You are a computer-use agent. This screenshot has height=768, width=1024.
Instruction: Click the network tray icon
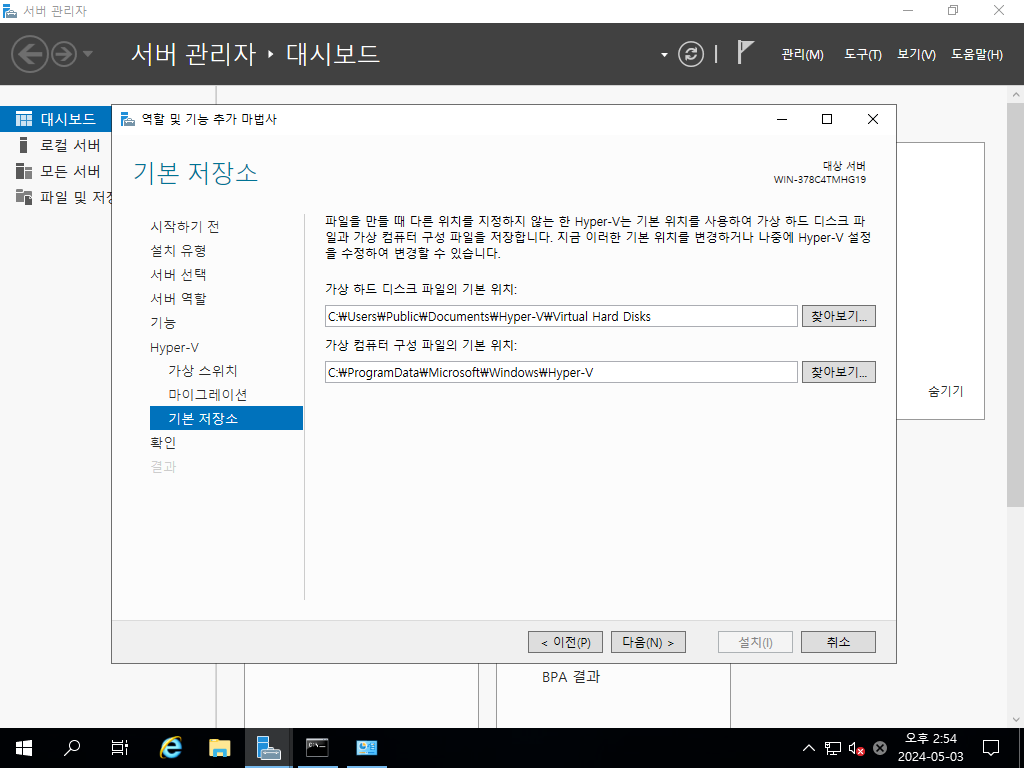click(x=833, y=748)
